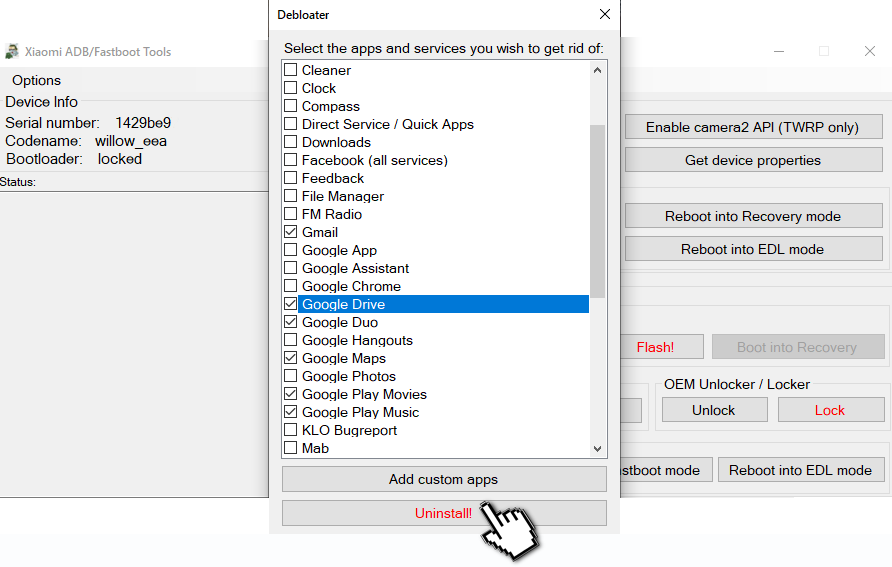The image size is (892, 567).
Task: Click the app list scroll-up arrow
Action: 597,71
